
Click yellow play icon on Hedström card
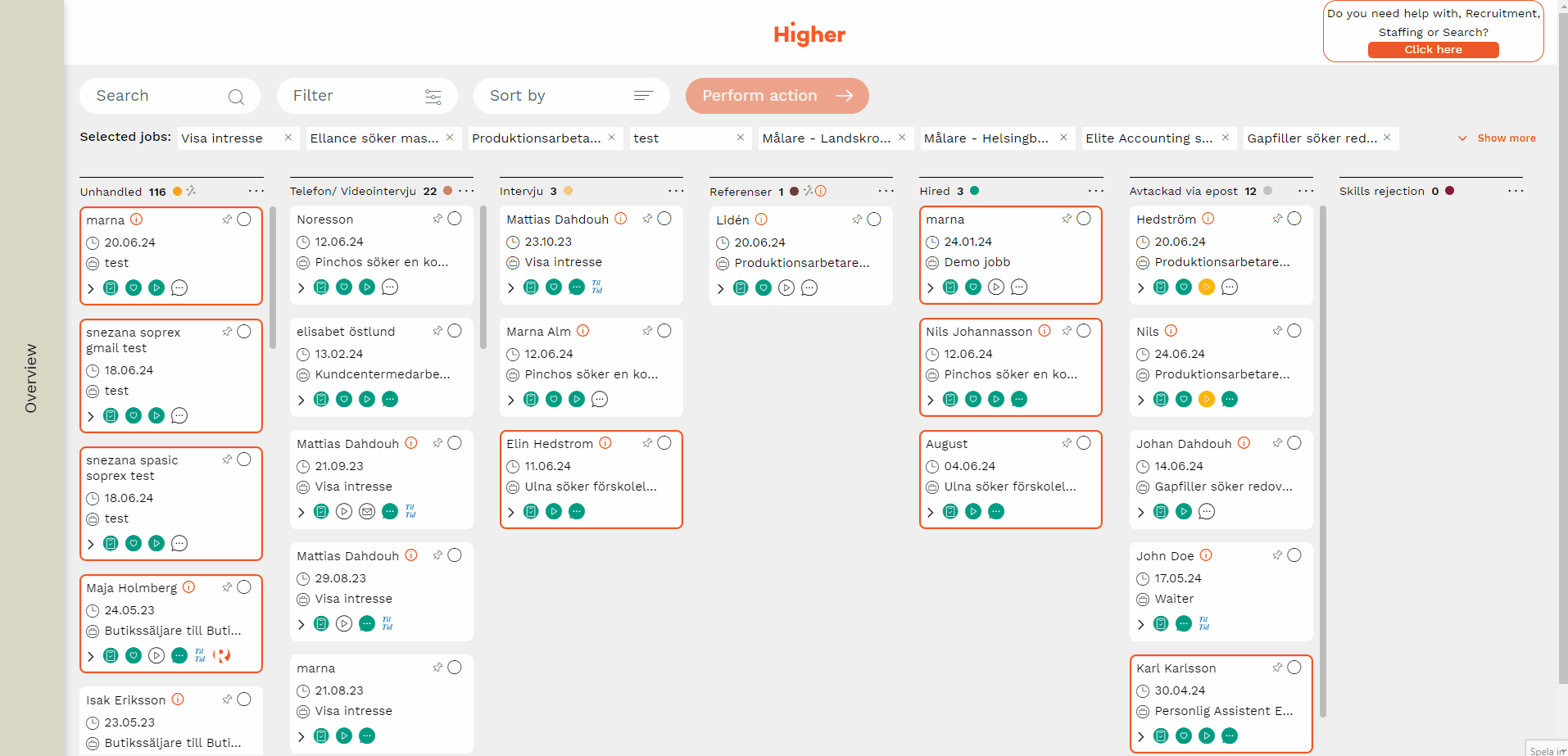[x=1206, y=287]
